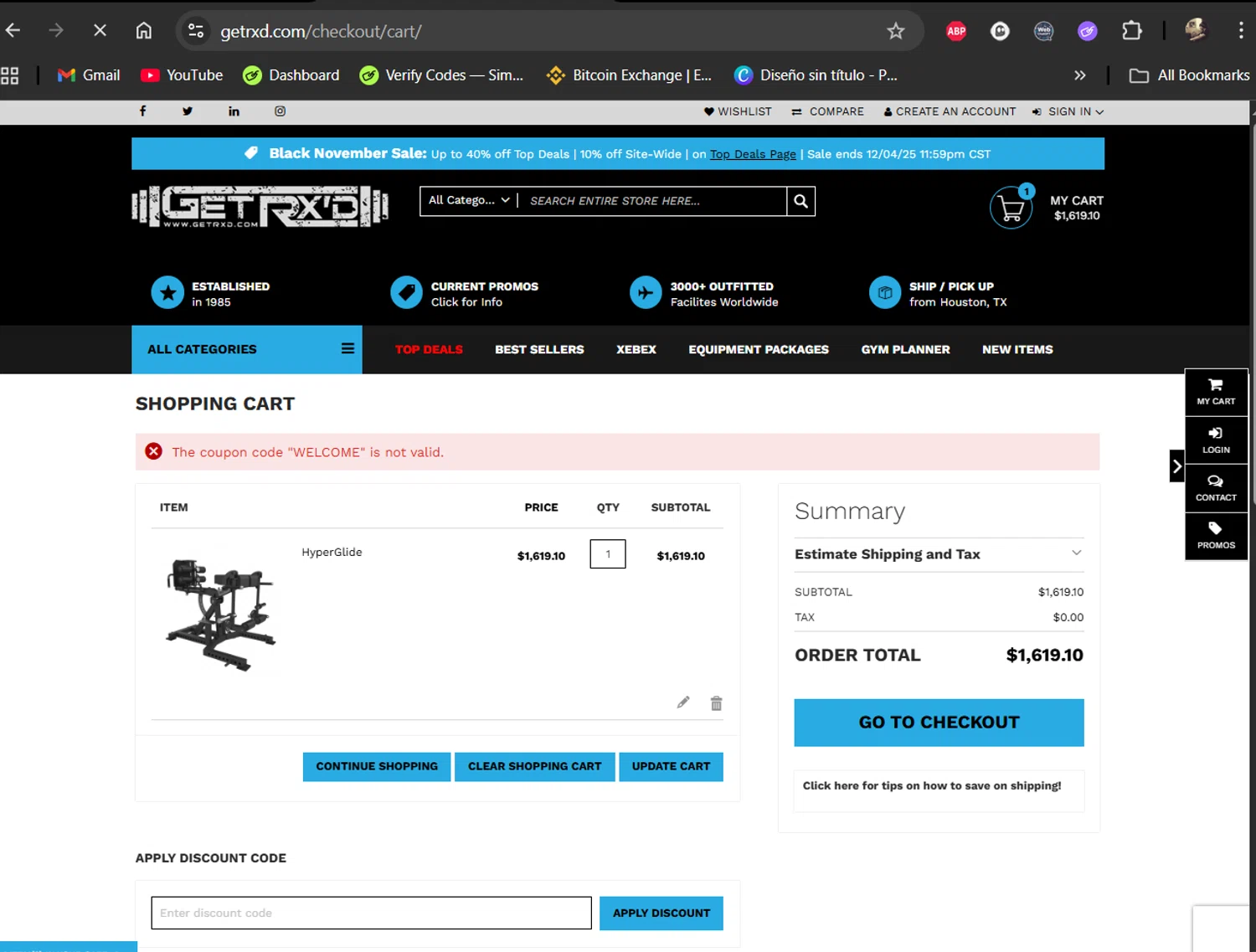
Task: Open the Compare link
Action: point(827,111)
